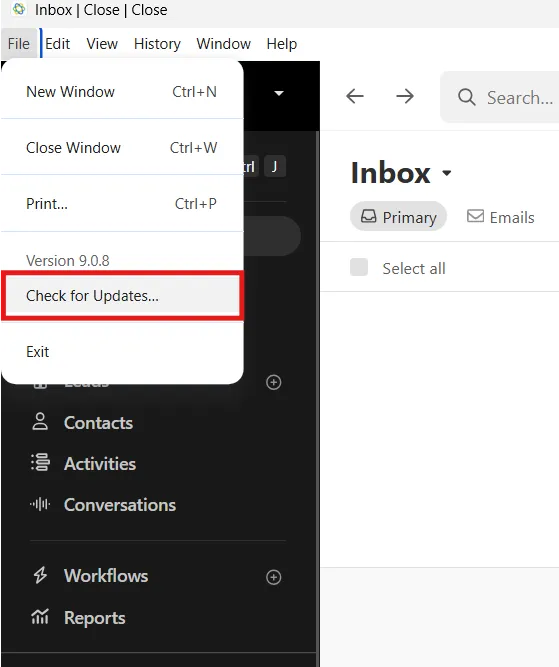Viewport: 559px width, 667px height.
Task: Choose Exit from the File menu
Action: (x=122, y=352)
